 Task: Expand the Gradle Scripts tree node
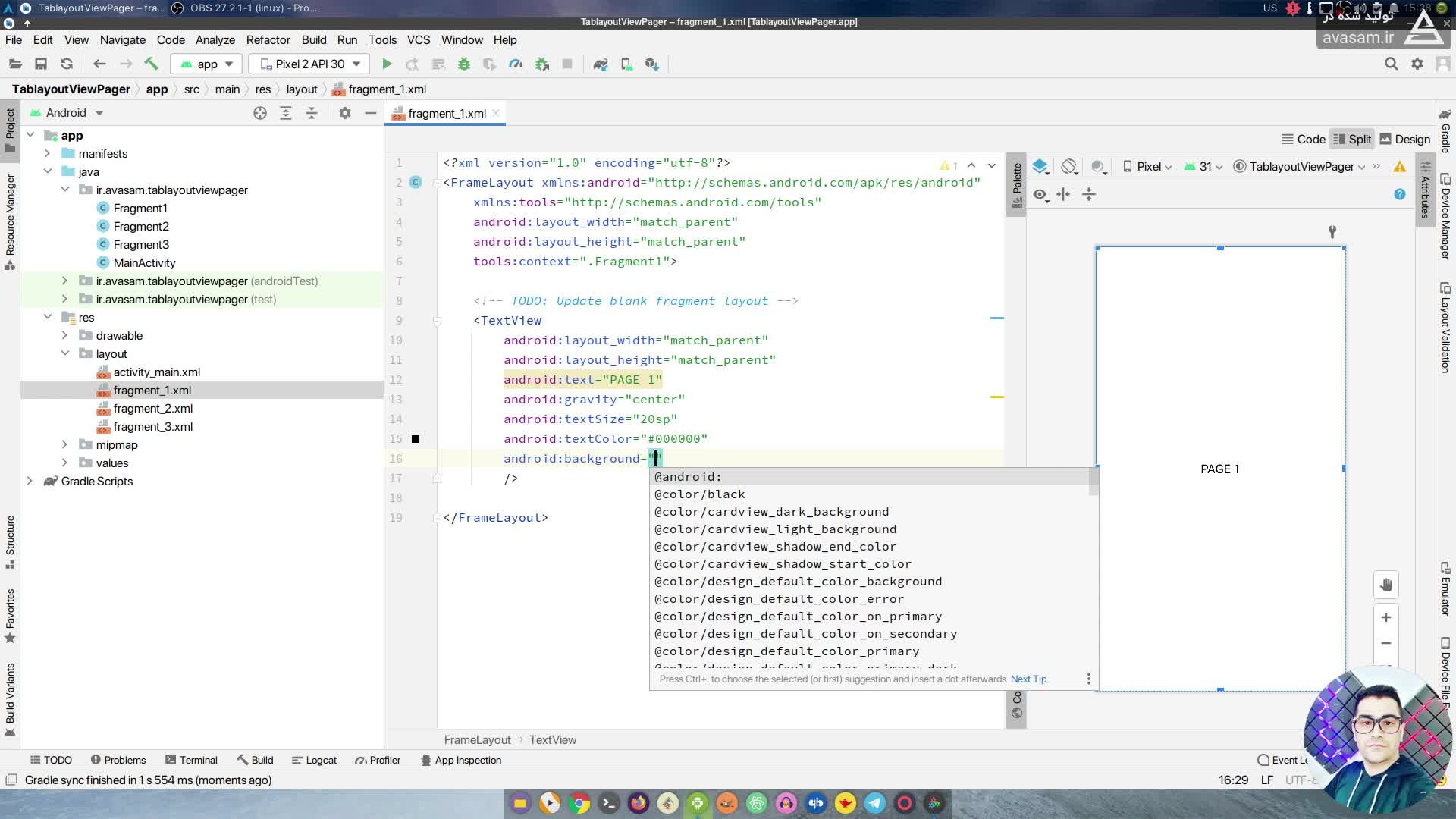[30, 482]
